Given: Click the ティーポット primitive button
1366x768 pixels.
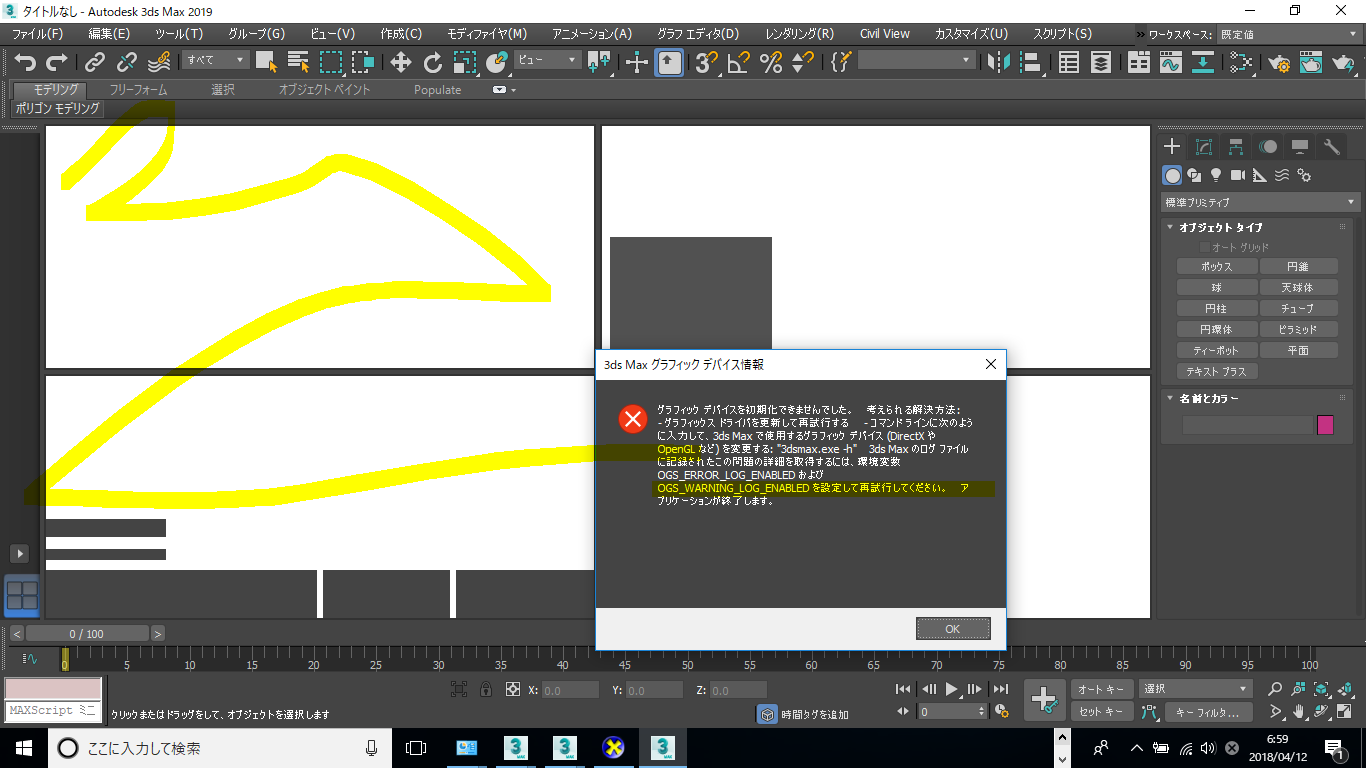Looking at the screenshot, I should [x=1216, y=351].
